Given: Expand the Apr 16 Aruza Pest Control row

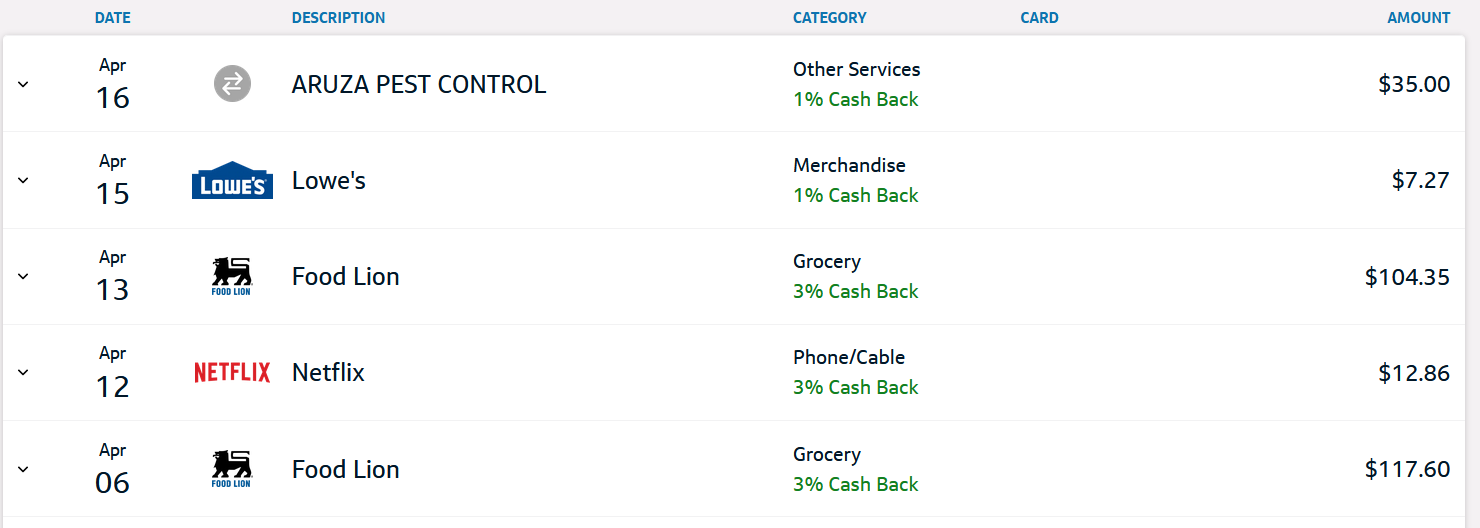Looking at the screenshot, I should pyautogui.click(x=24, y=85).
